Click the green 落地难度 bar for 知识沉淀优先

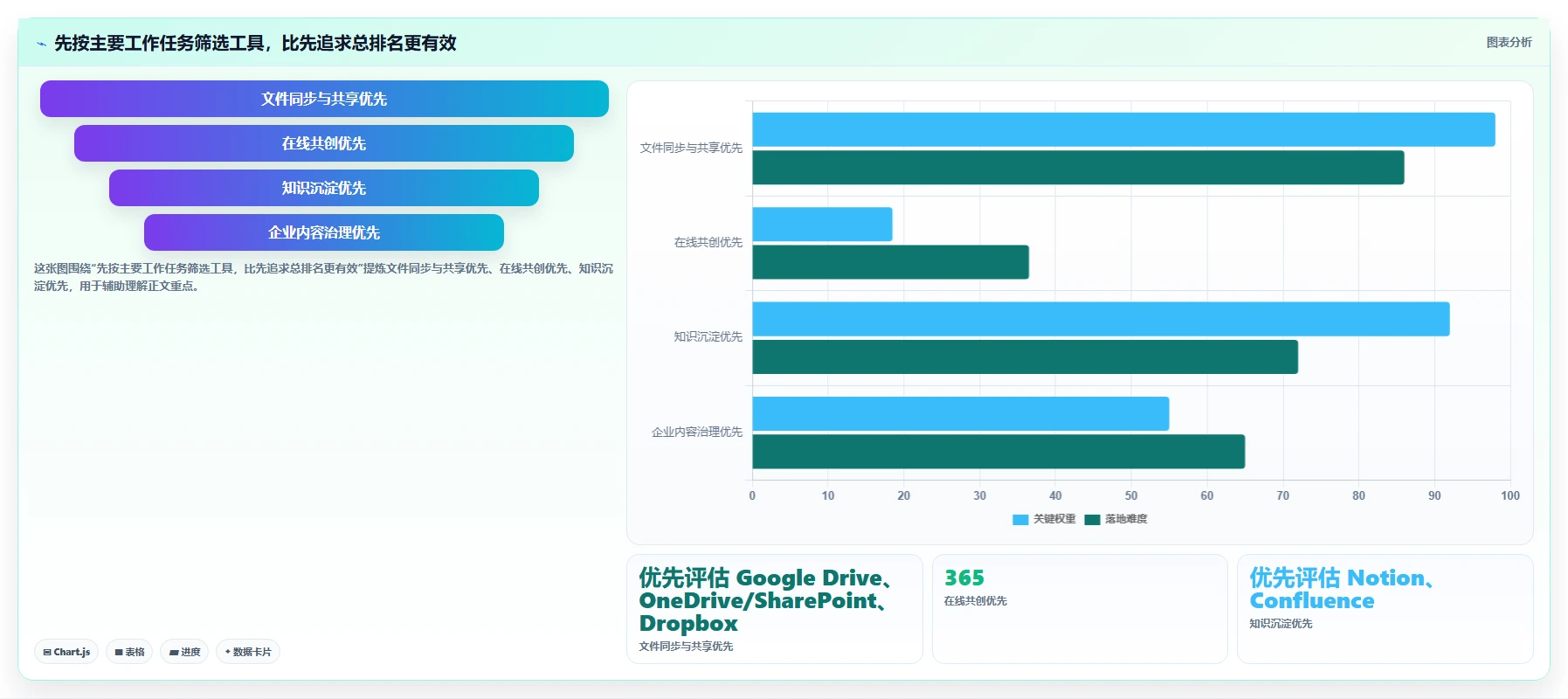click(1025, 357)
